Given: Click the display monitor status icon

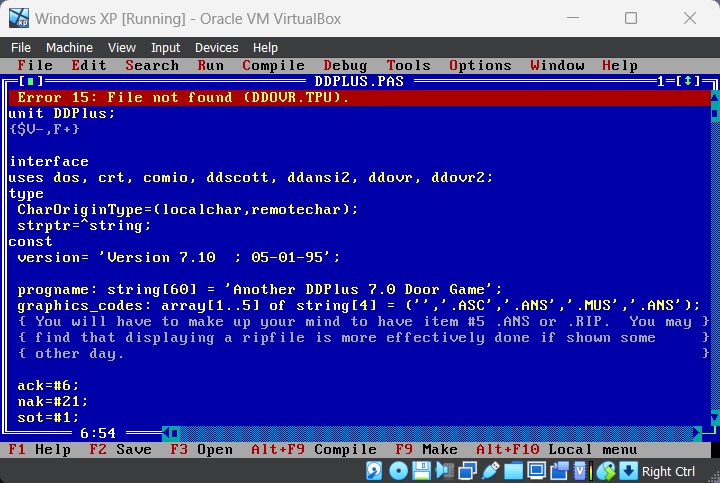Looking at the screenshot, I should [x=536, y=471].
